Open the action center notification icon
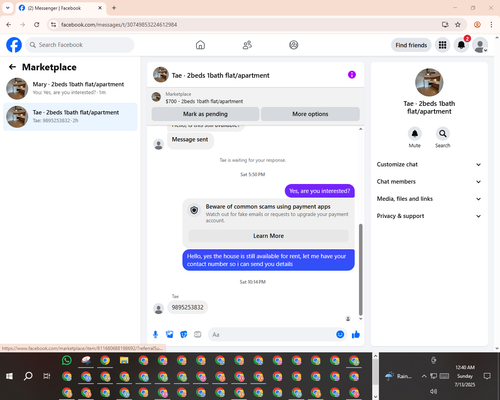This screenshot has width=500, height=400. click(x=487, y=376)
